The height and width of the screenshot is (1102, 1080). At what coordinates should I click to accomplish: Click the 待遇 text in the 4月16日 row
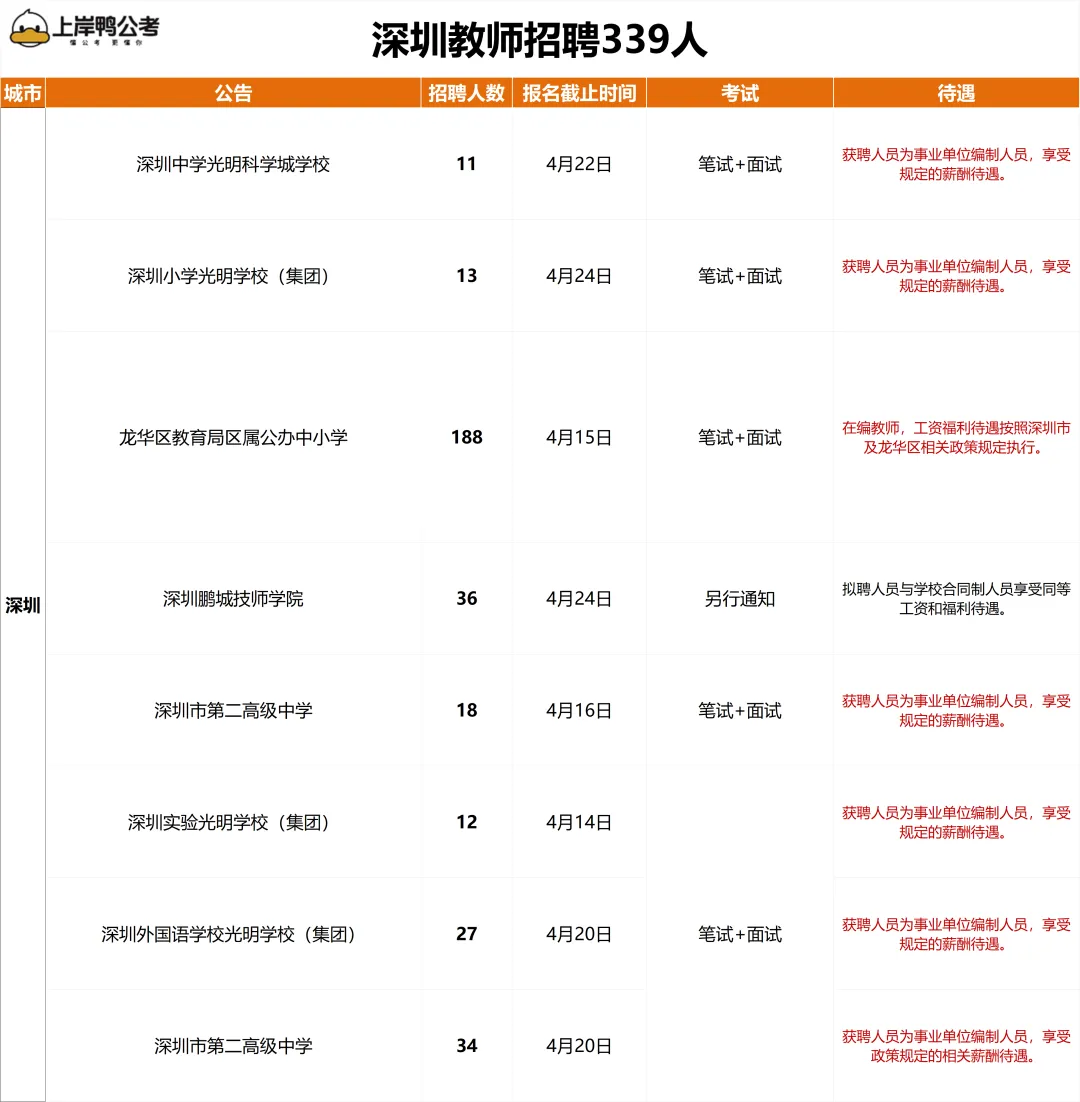click(956, 711)
